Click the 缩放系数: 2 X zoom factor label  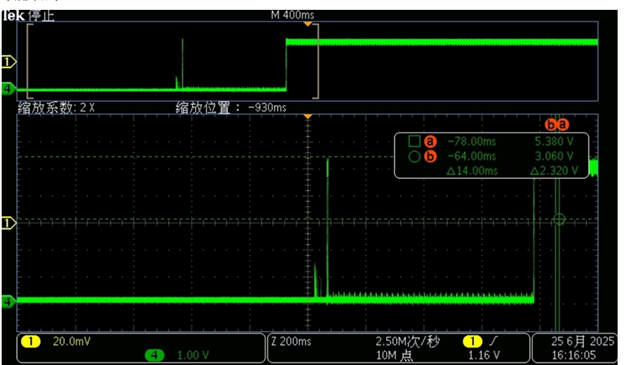click(56, 108)
